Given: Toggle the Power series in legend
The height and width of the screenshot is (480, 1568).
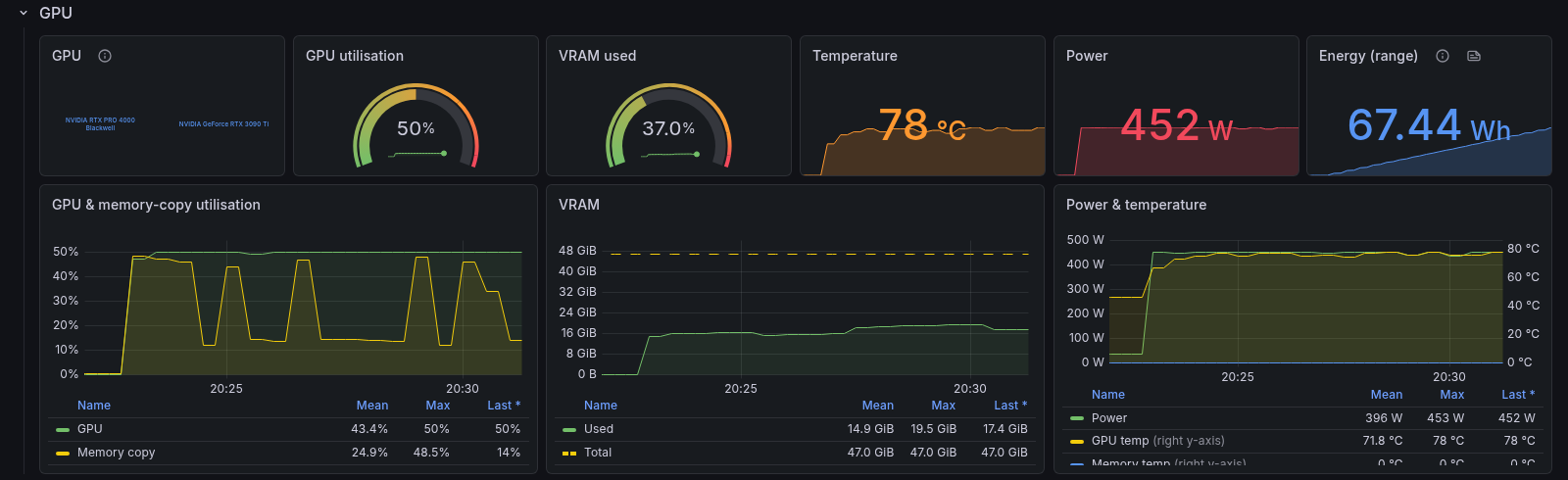Looking at the screenshot, I should (x=1109, y=418).
